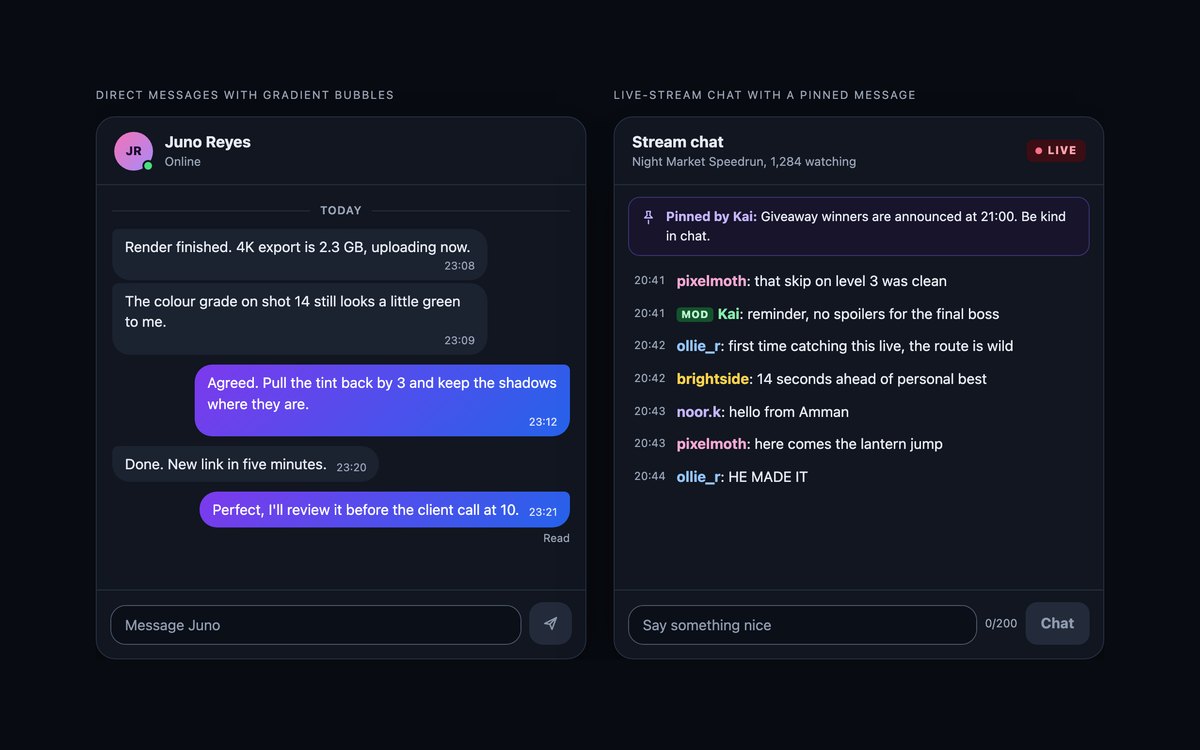Click the MOD badge next to Kai
The image size is (1200, 750).
pos(695,314)
